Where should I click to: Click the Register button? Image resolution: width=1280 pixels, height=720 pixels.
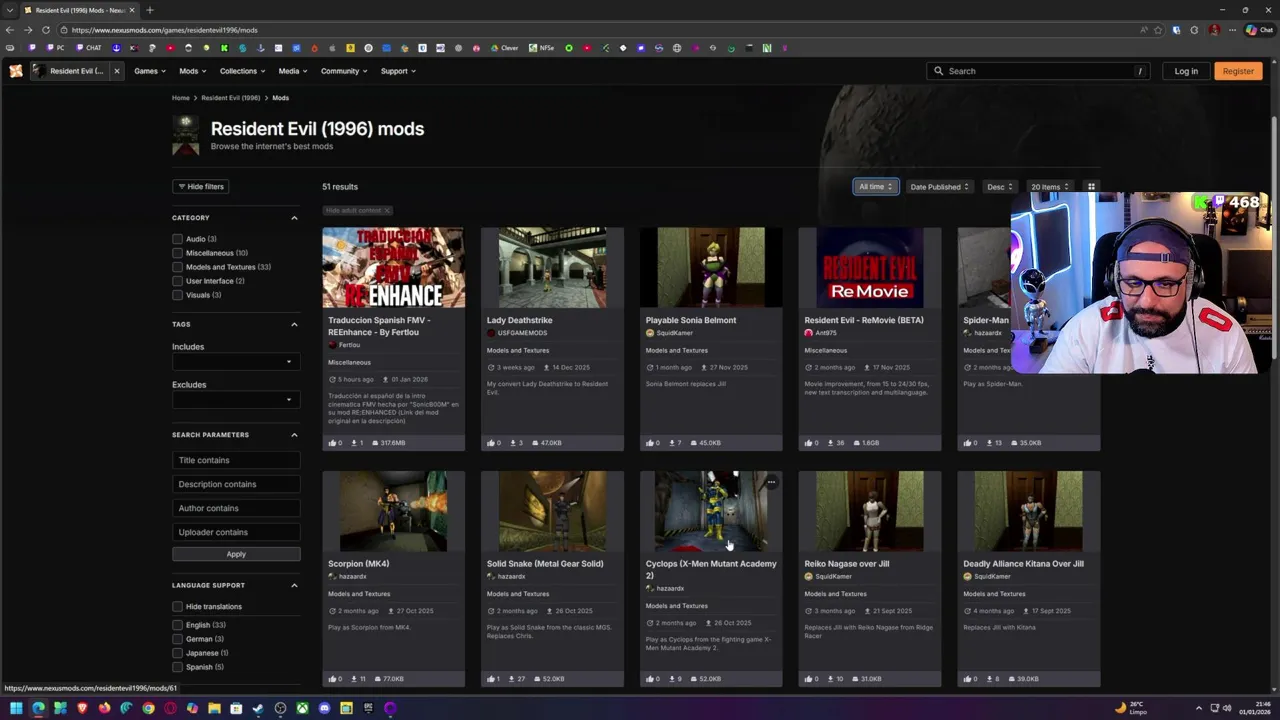(1238, 71)
